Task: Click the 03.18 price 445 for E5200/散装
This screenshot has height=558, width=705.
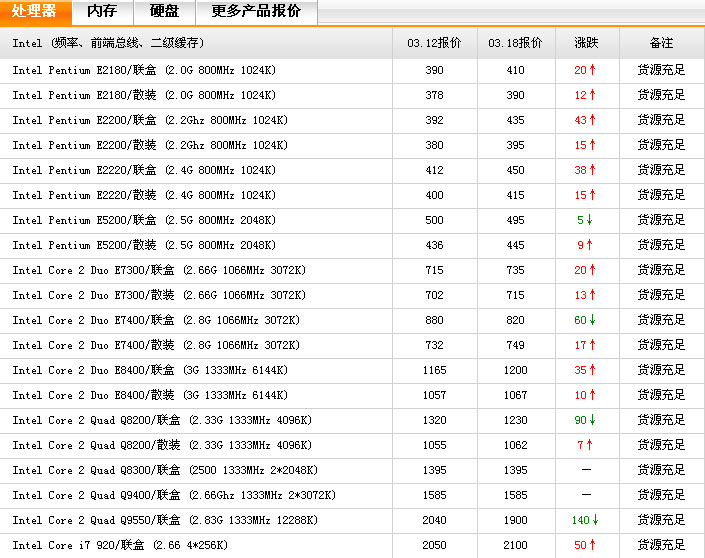Action: pyautogui.click(x=515, y=246)
